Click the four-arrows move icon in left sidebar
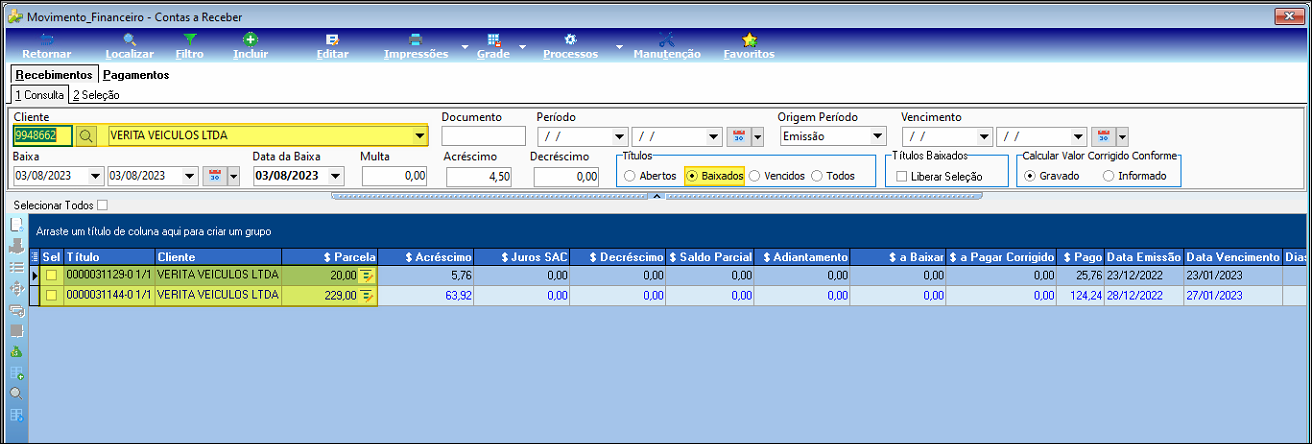The height and width of the screenshot is (444, 1312). (16, 289)
